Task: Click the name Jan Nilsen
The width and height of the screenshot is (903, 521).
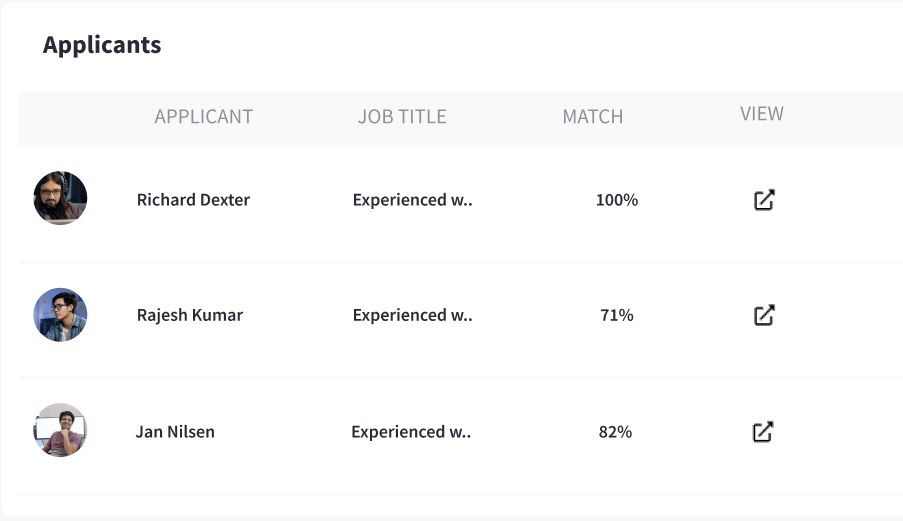Action: (175, 432)
